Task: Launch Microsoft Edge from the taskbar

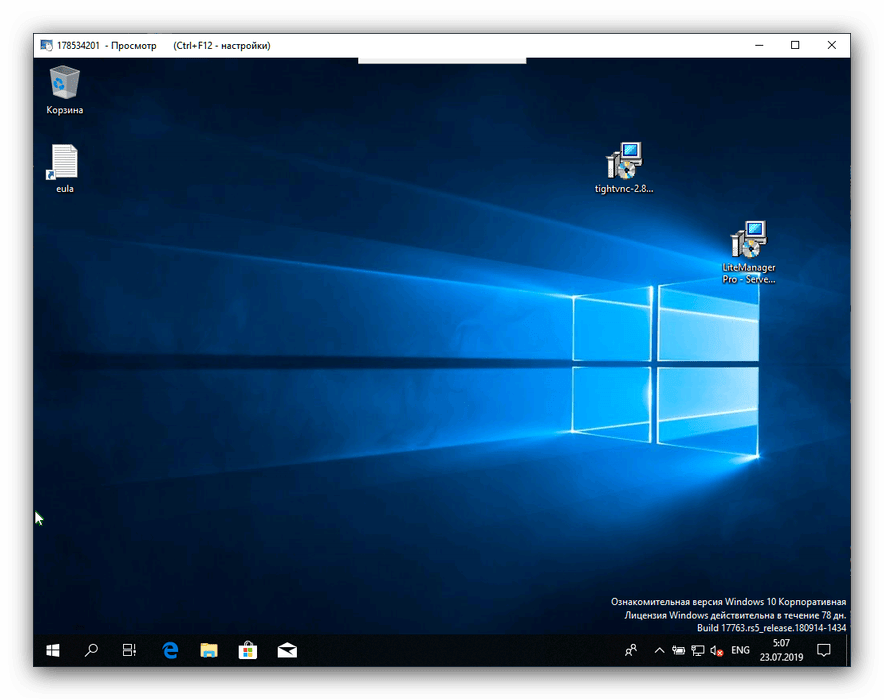Action: tap(170, 650)
